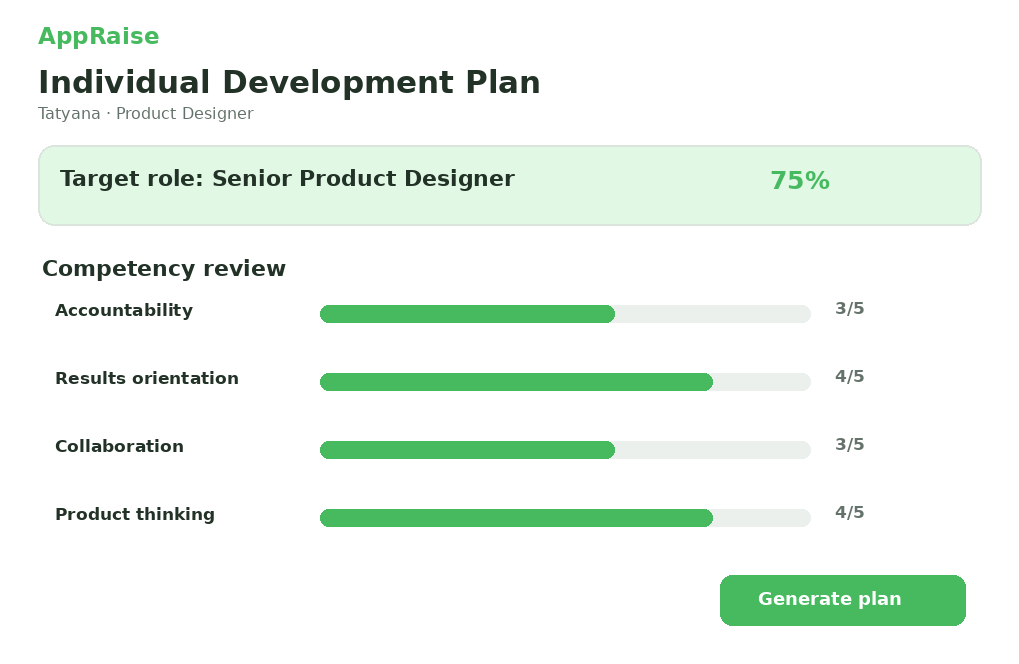Click the Product thinking progress bar
Viewport: 1019px width, 664px height.
tap(565, 518)
